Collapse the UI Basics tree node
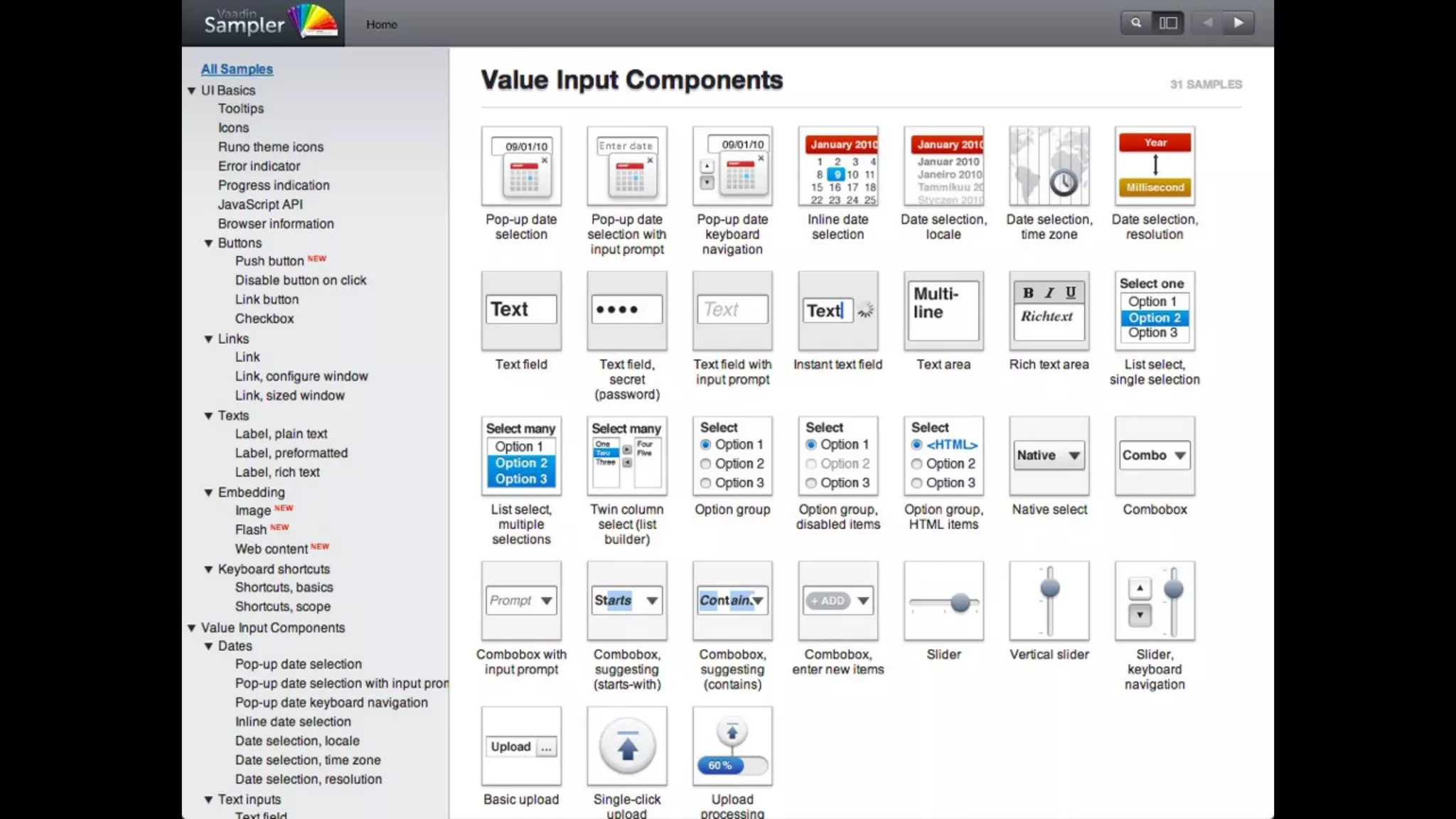 point(191,91)
